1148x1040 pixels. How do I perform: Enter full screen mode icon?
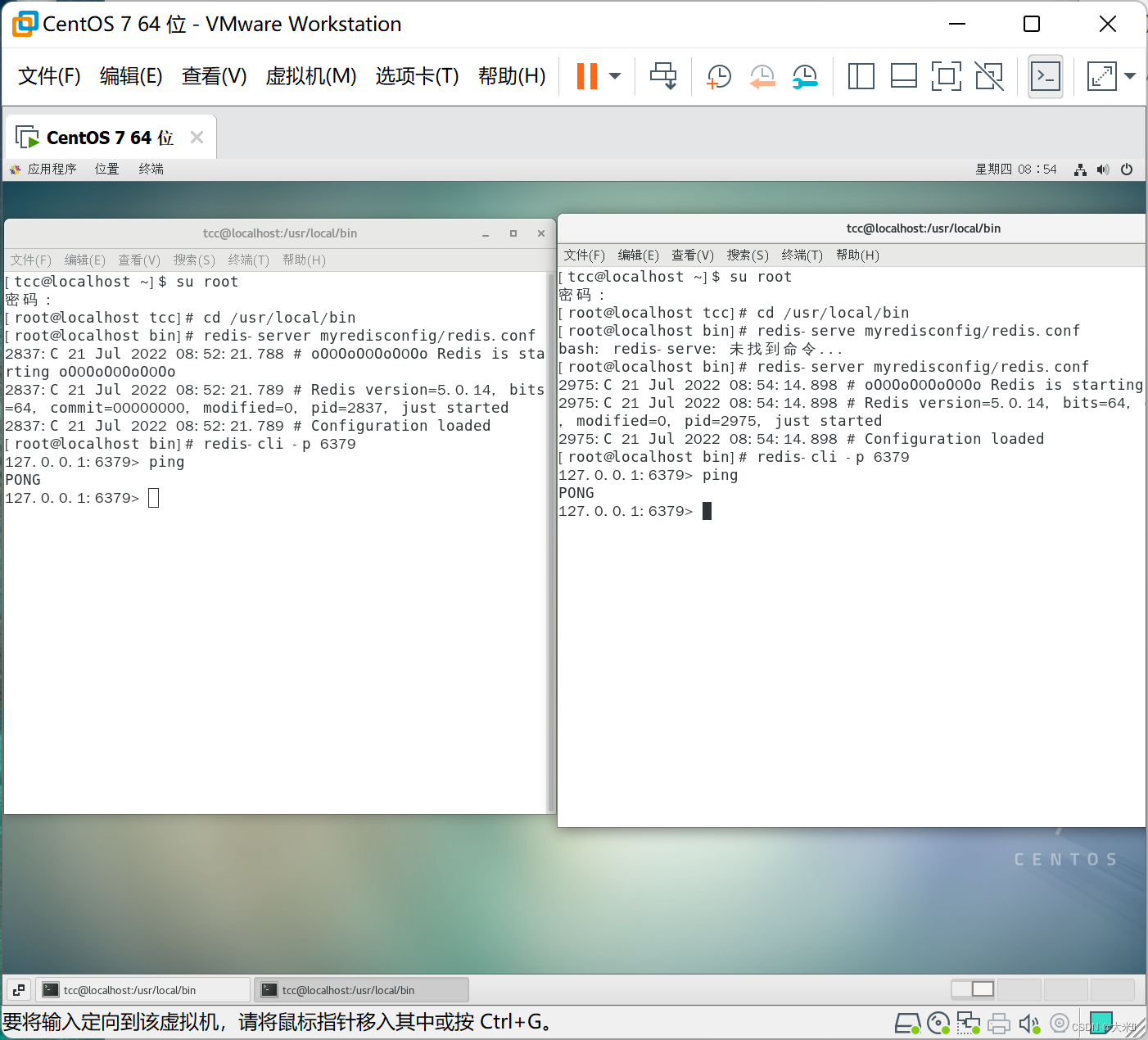pyautogui.click(x=946, y=76)
